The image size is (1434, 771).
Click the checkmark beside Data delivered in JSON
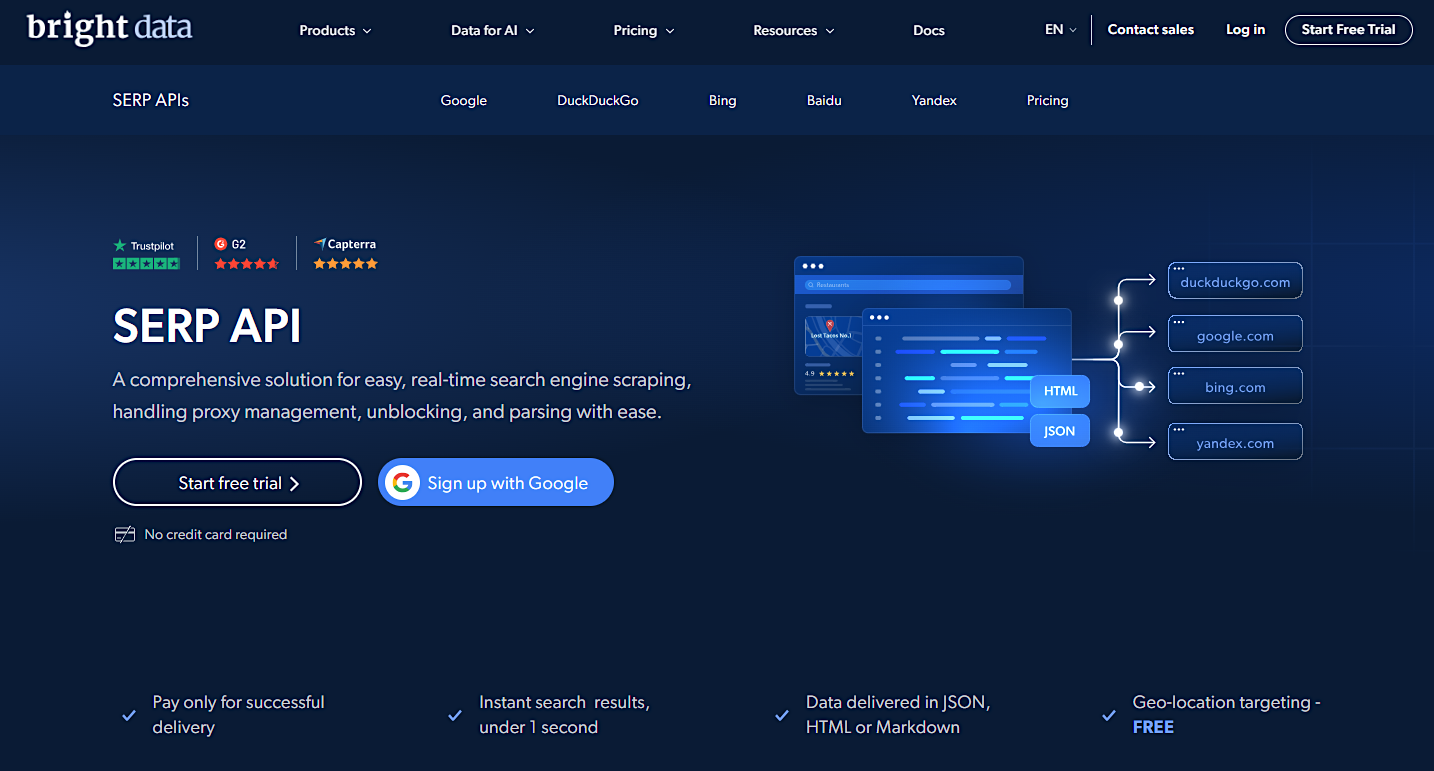tap(782, 715)
